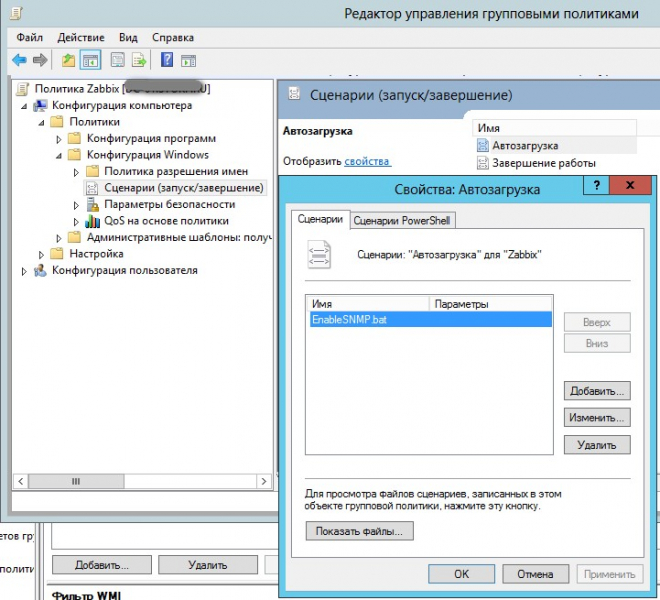This screenshot has height=600, width=660.
Task: Click the Forward arrow toolbar icon
Action: (39, 60)
